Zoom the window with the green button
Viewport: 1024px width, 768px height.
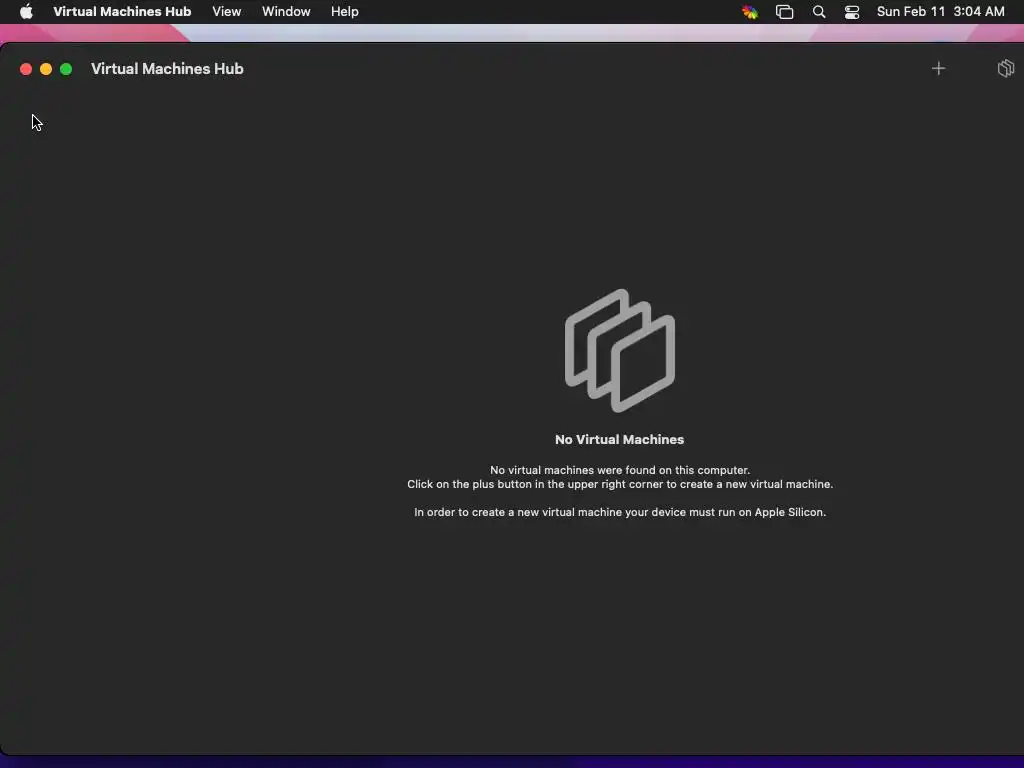coord(66,69)
